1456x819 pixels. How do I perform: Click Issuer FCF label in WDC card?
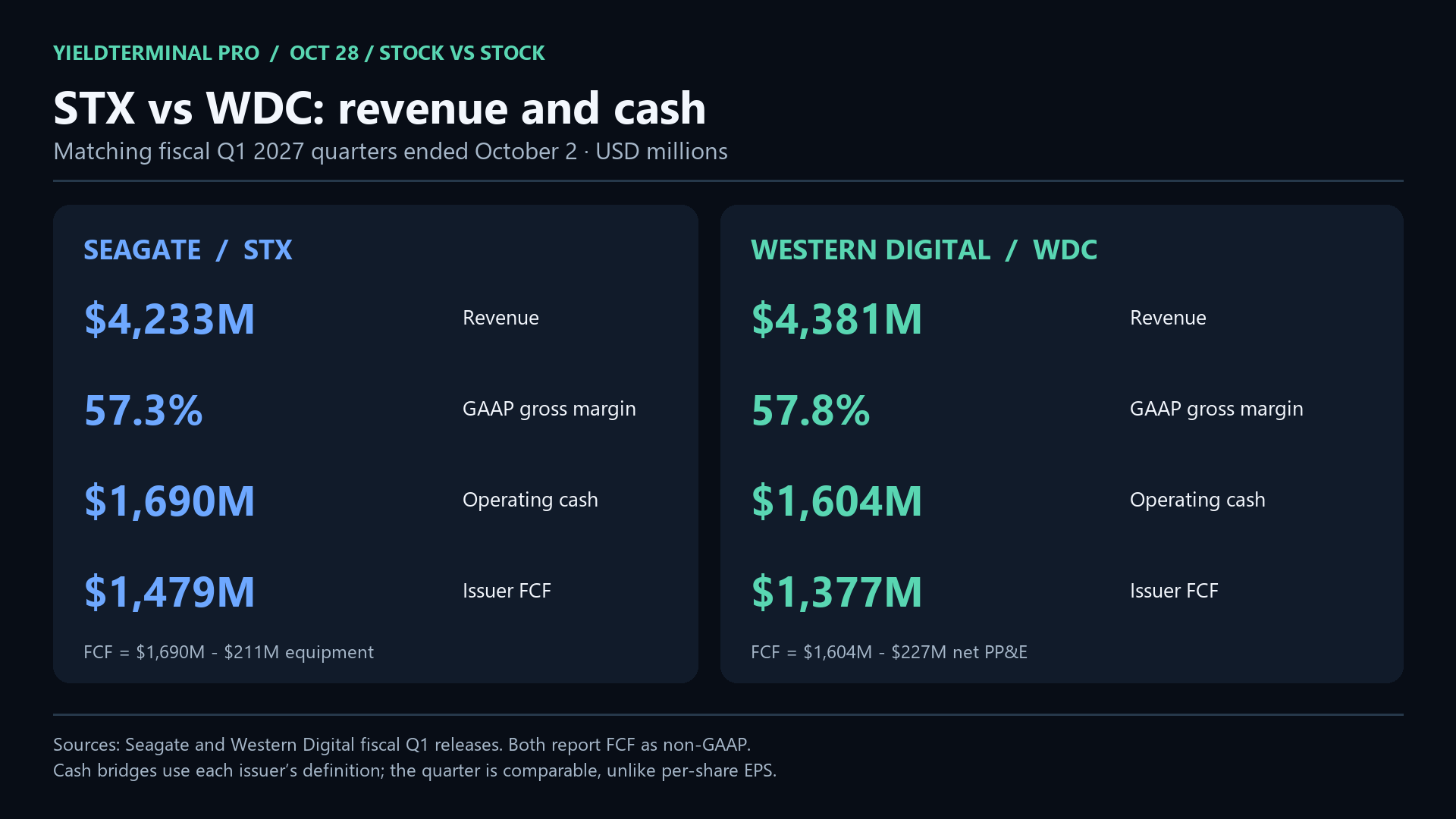coord(1174,591)
